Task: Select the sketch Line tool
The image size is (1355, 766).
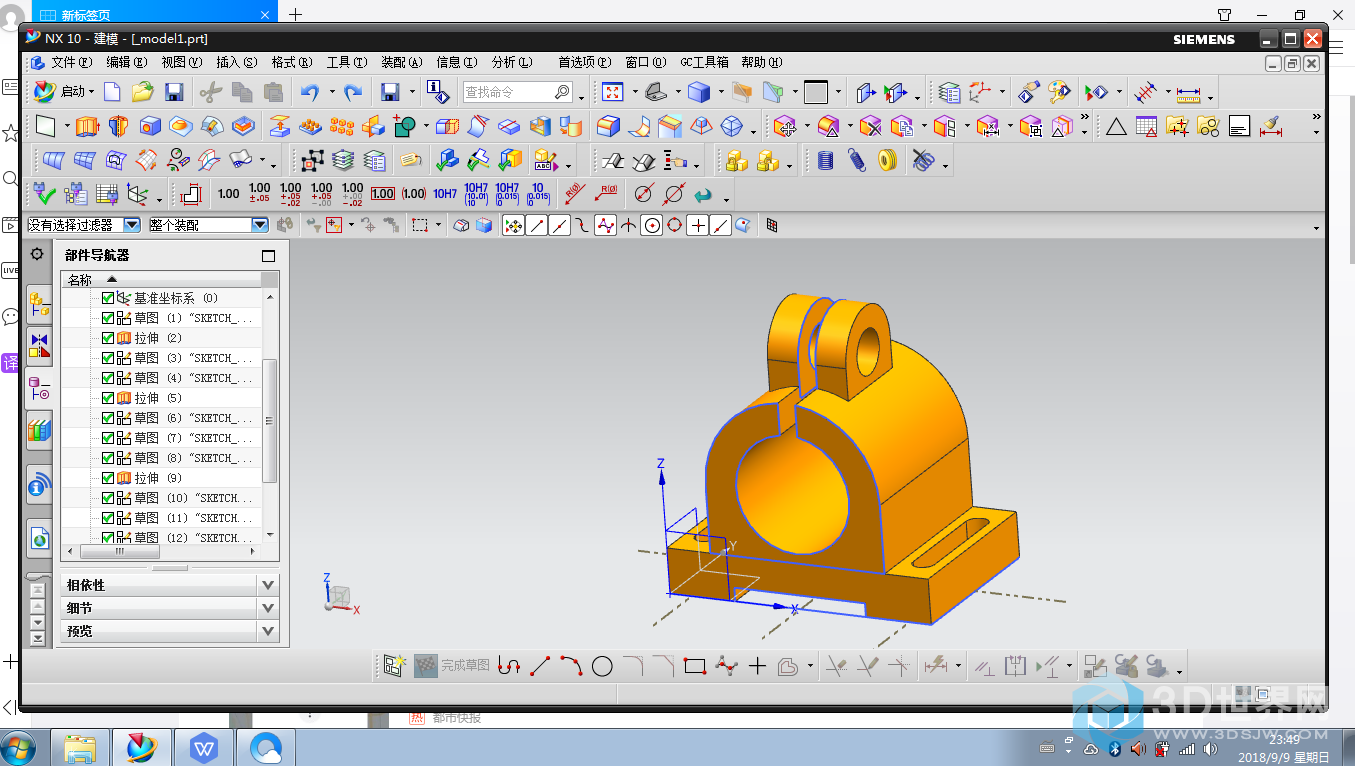Action: (x=540, y=666)
